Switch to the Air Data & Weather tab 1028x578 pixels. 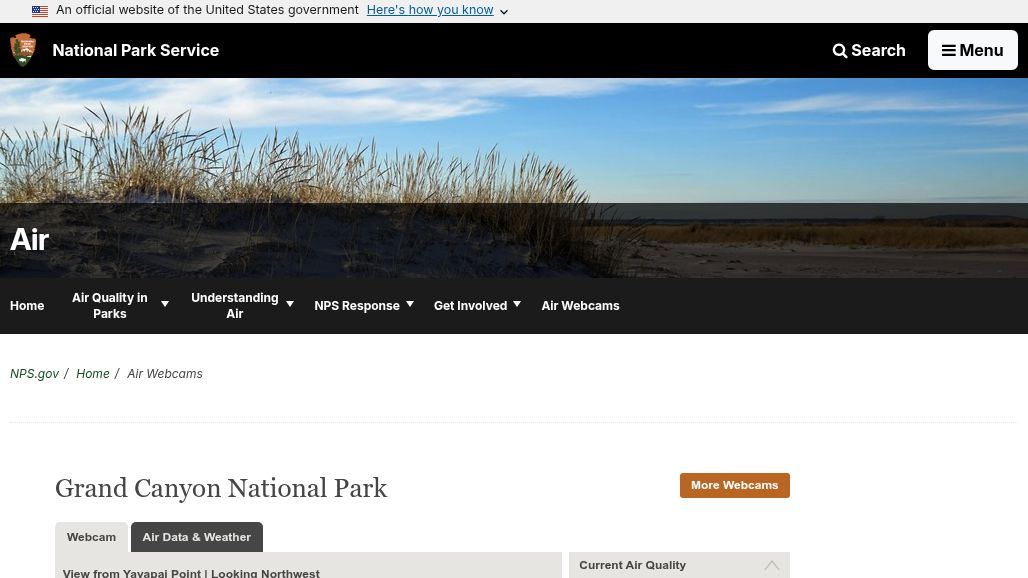click(196, 537)
